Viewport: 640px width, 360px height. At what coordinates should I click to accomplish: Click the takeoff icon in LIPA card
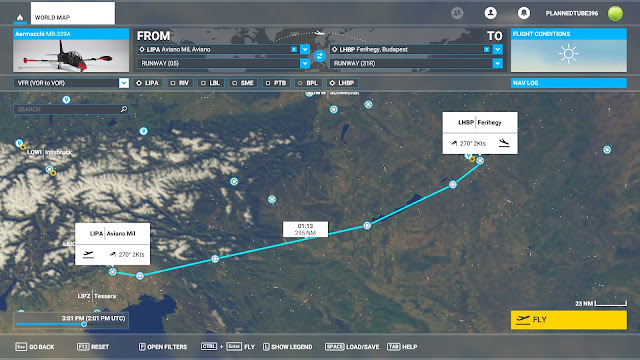click(x=88, y=254)
